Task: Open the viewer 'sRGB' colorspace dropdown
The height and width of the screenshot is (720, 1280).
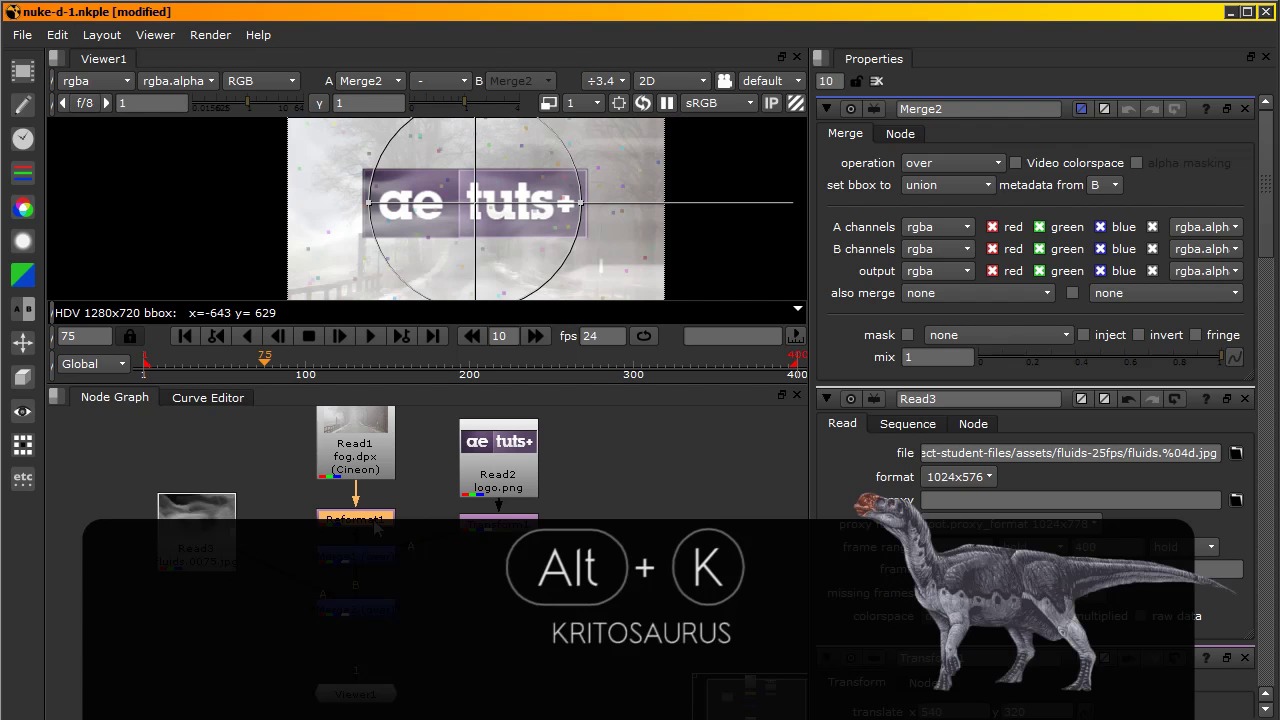Action: click(x=719, y=103)
